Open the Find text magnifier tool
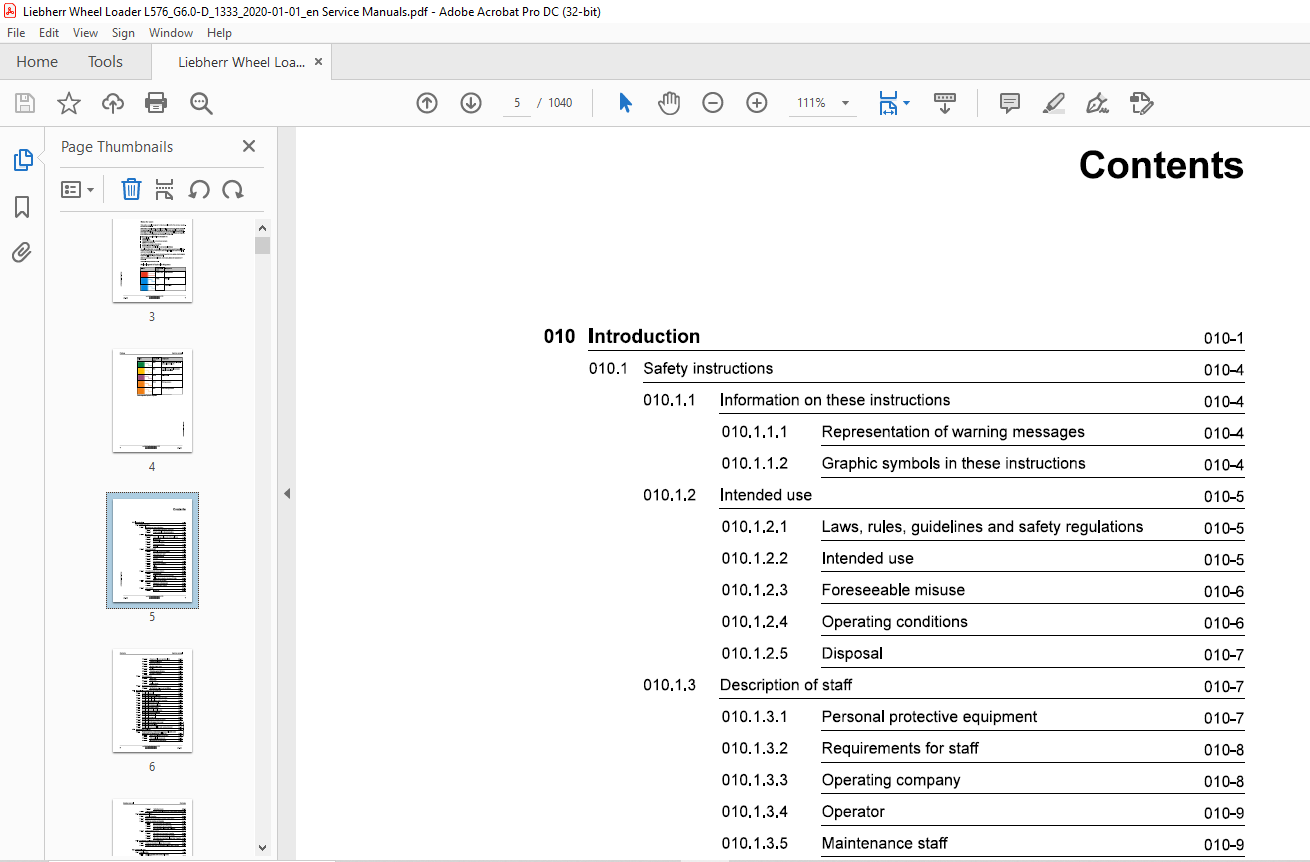The height and width of the screenshot is (862, 1310). (x=201, y=103)
